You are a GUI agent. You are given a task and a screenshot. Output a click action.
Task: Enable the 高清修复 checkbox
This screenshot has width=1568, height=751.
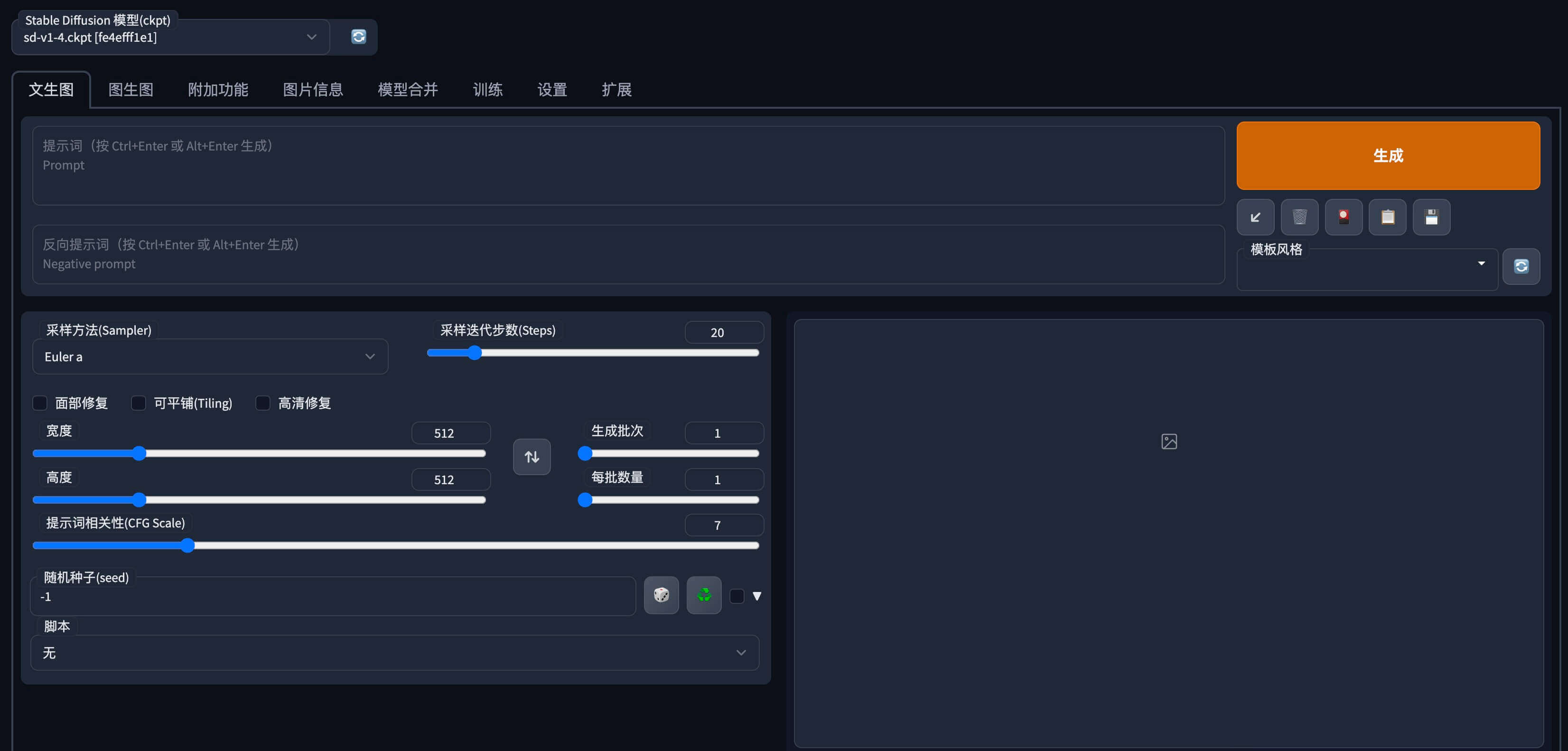click(263, 403)
